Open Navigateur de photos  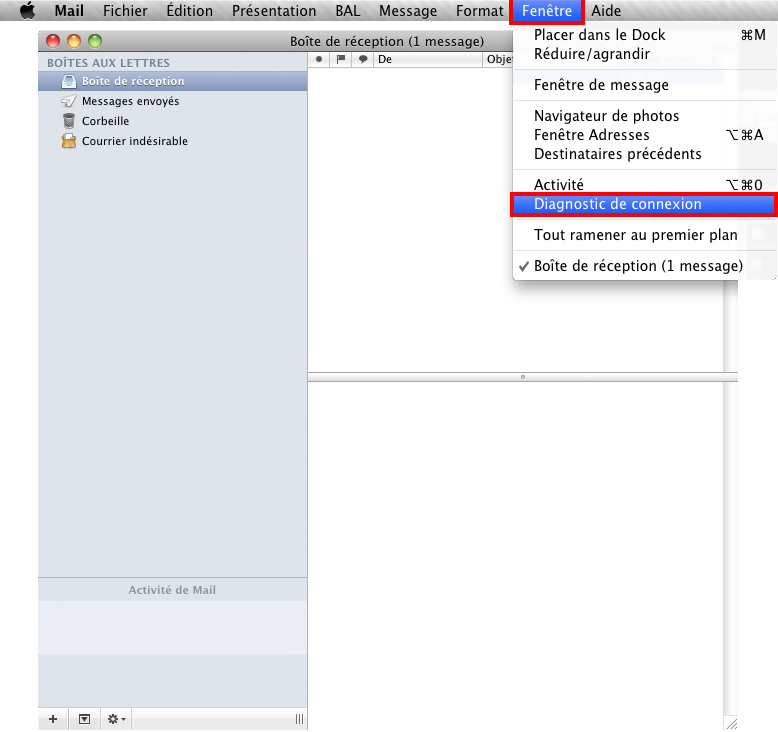[x=644, y=116]
